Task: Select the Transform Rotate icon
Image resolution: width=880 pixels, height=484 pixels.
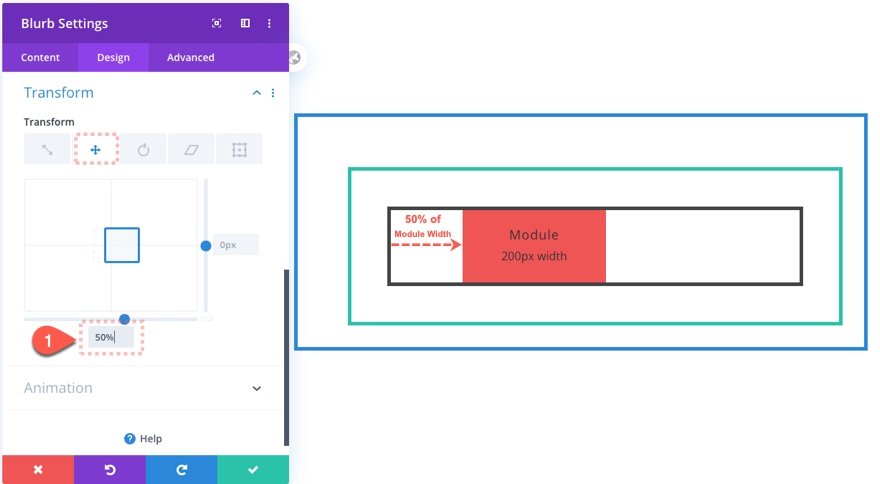Action: point(144,149)
